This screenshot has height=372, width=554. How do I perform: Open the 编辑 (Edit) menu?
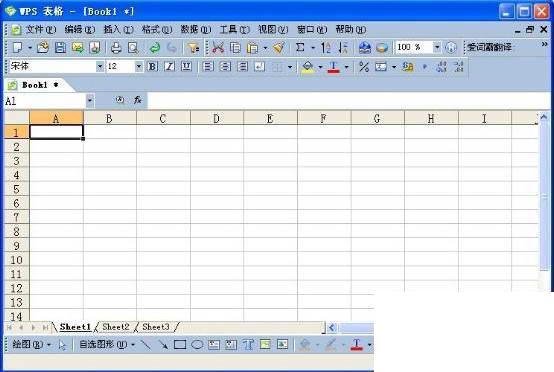coord(79,29)
